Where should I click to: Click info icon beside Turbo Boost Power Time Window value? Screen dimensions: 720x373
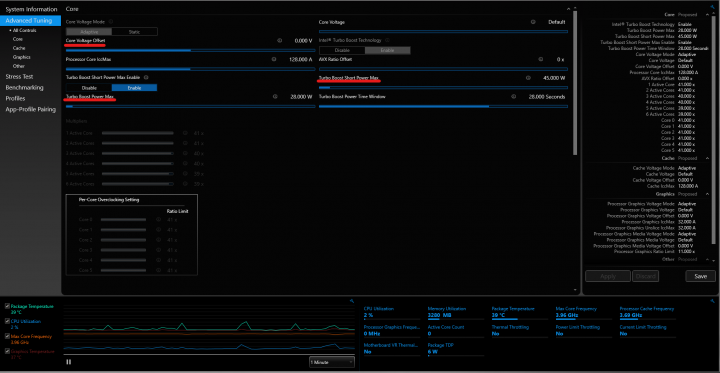coord(513,96)
